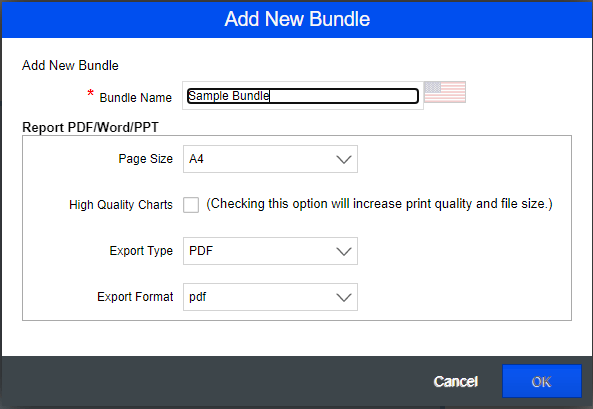Viewport: 593px width, 409px height.
Task: Click the Export Type chevron arrow
Action: pyautogui.click(x=343, y=251)
